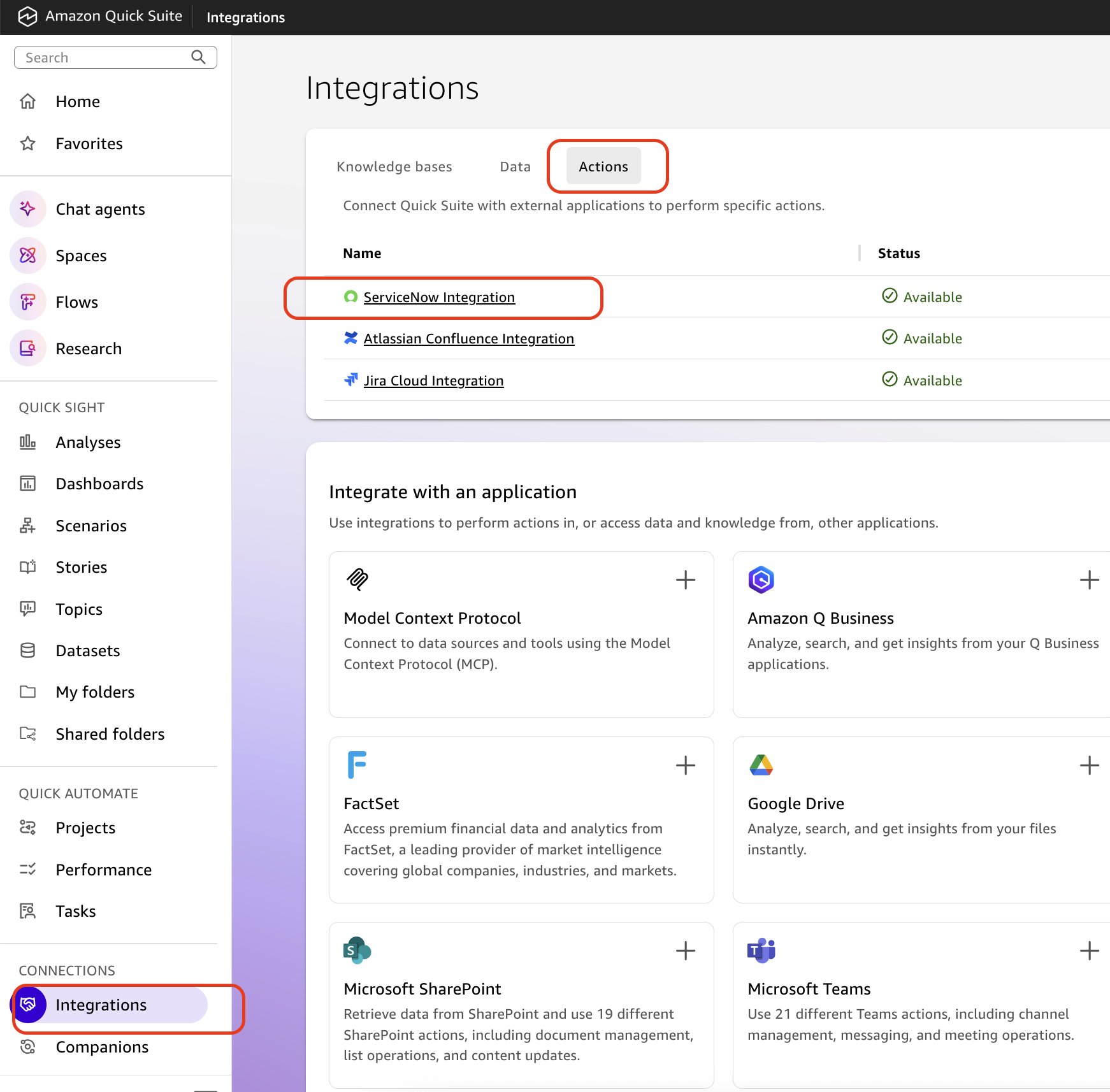Switch to the Knowledge bases tab
The image size is (1110, 1092).
click(394, 166)
